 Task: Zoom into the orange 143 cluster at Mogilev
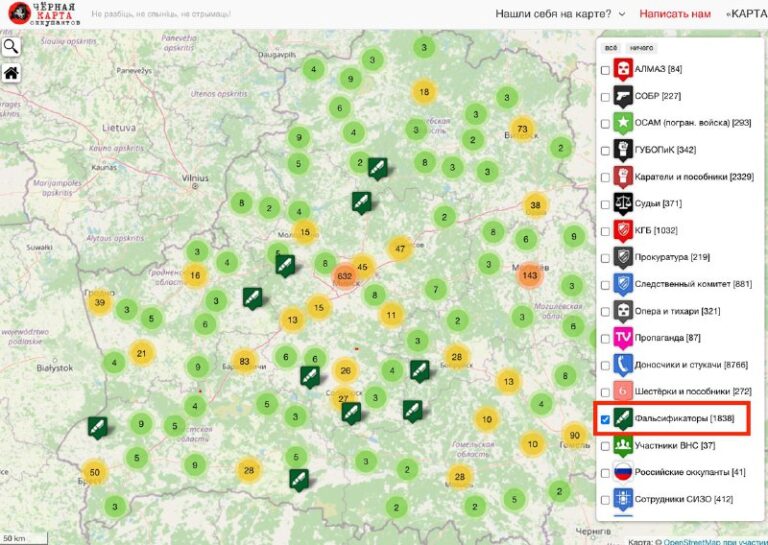coord(529,275)
